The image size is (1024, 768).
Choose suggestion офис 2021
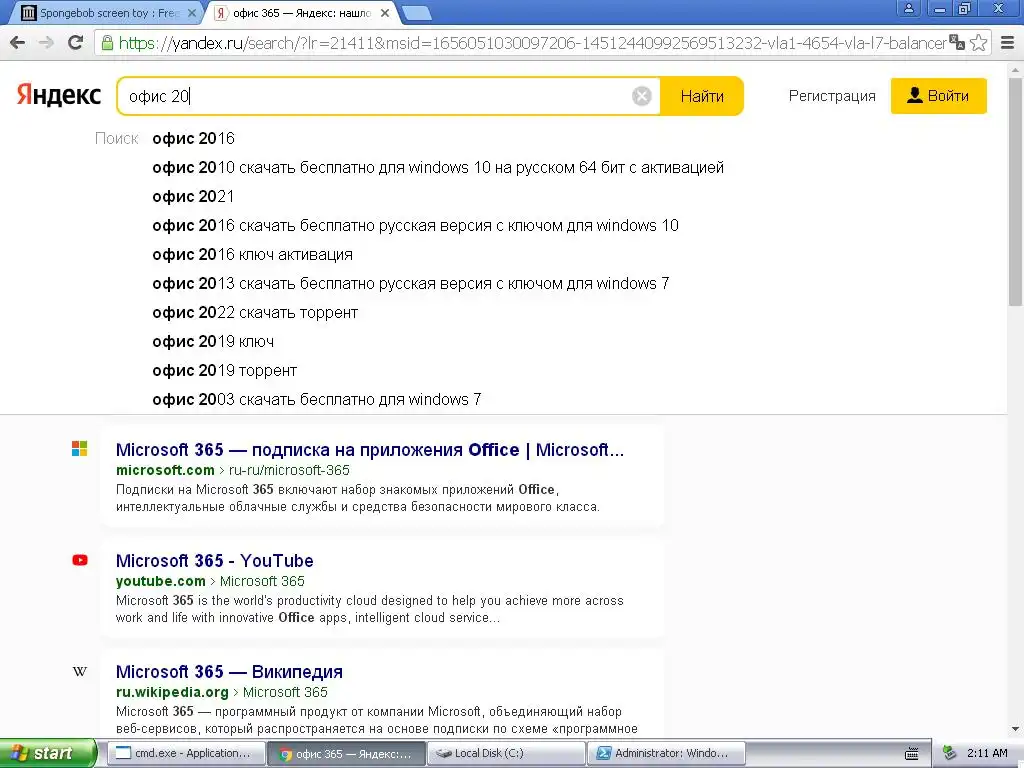pos(193,197)
